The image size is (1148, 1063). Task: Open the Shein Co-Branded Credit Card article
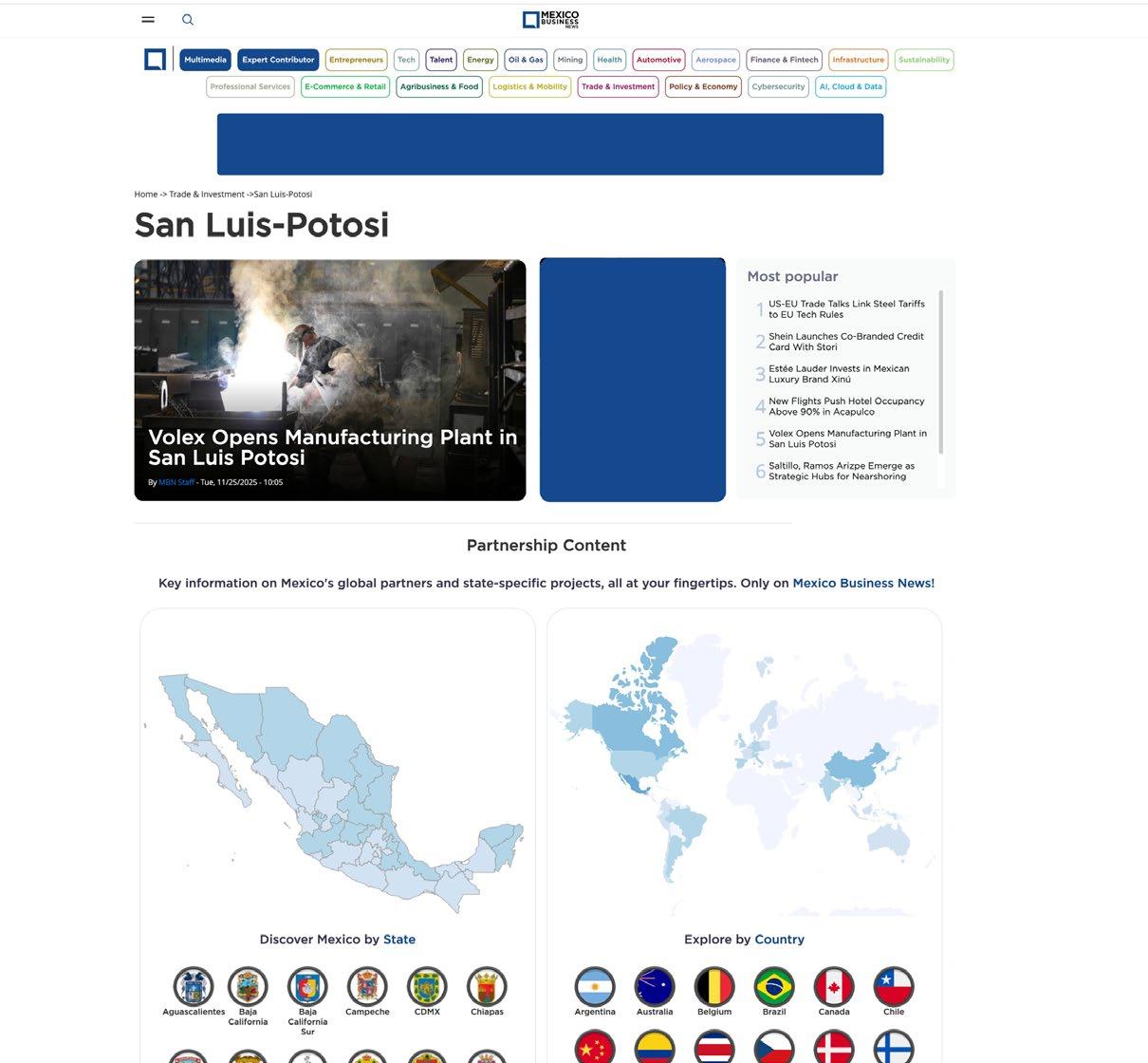pos(846,342)
